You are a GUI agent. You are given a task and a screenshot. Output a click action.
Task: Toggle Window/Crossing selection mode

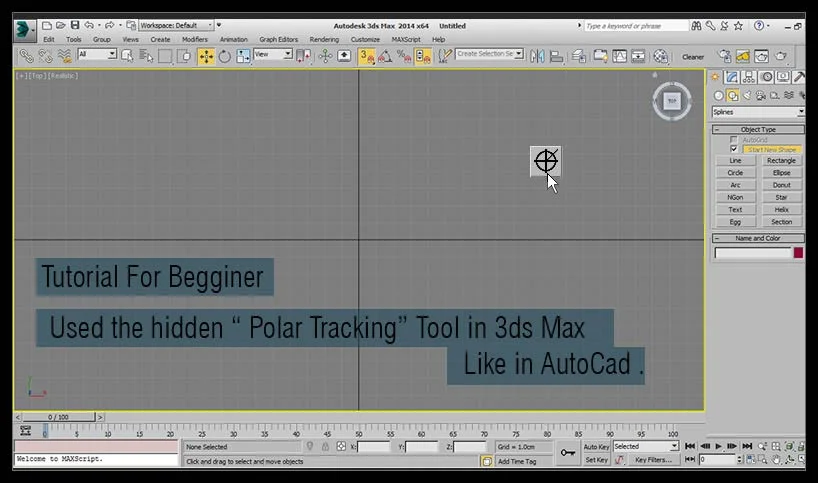click(184, 56)
